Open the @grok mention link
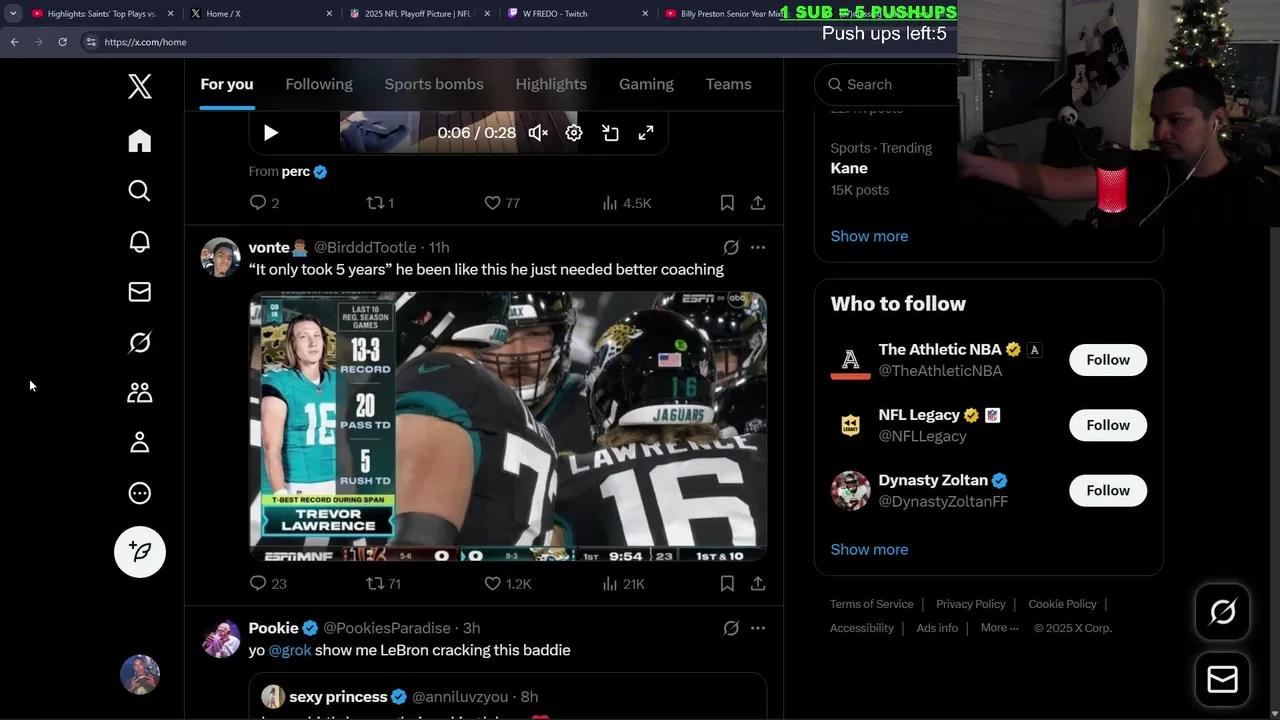1280x720 pixels. pyautogui.click(x=290, y=650)
